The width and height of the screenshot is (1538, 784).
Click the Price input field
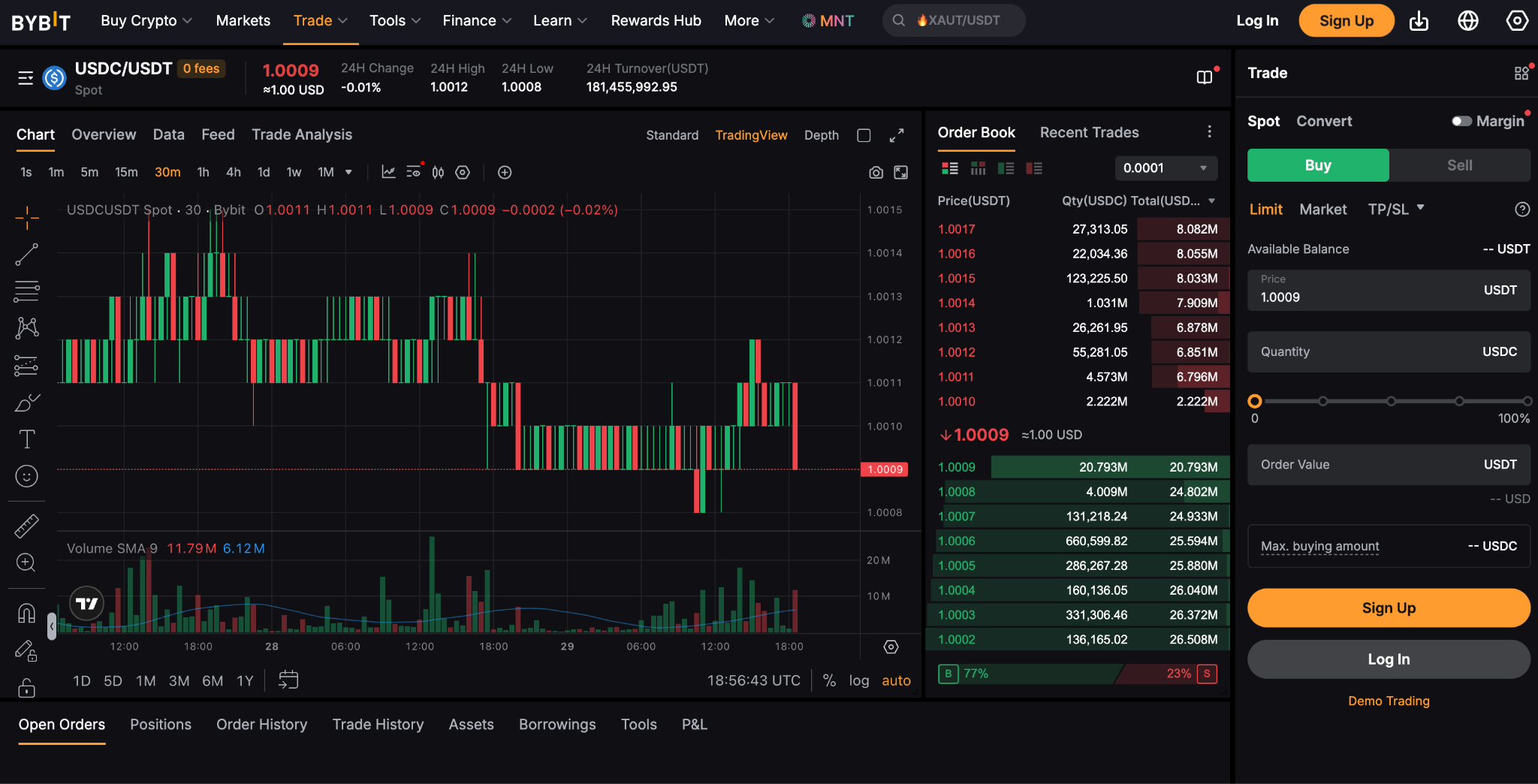1389,290
